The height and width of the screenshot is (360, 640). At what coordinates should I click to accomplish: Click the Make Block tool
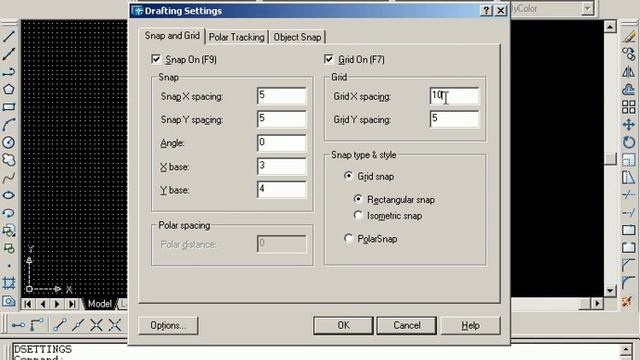pyautogui.click(x=9, y=248)
